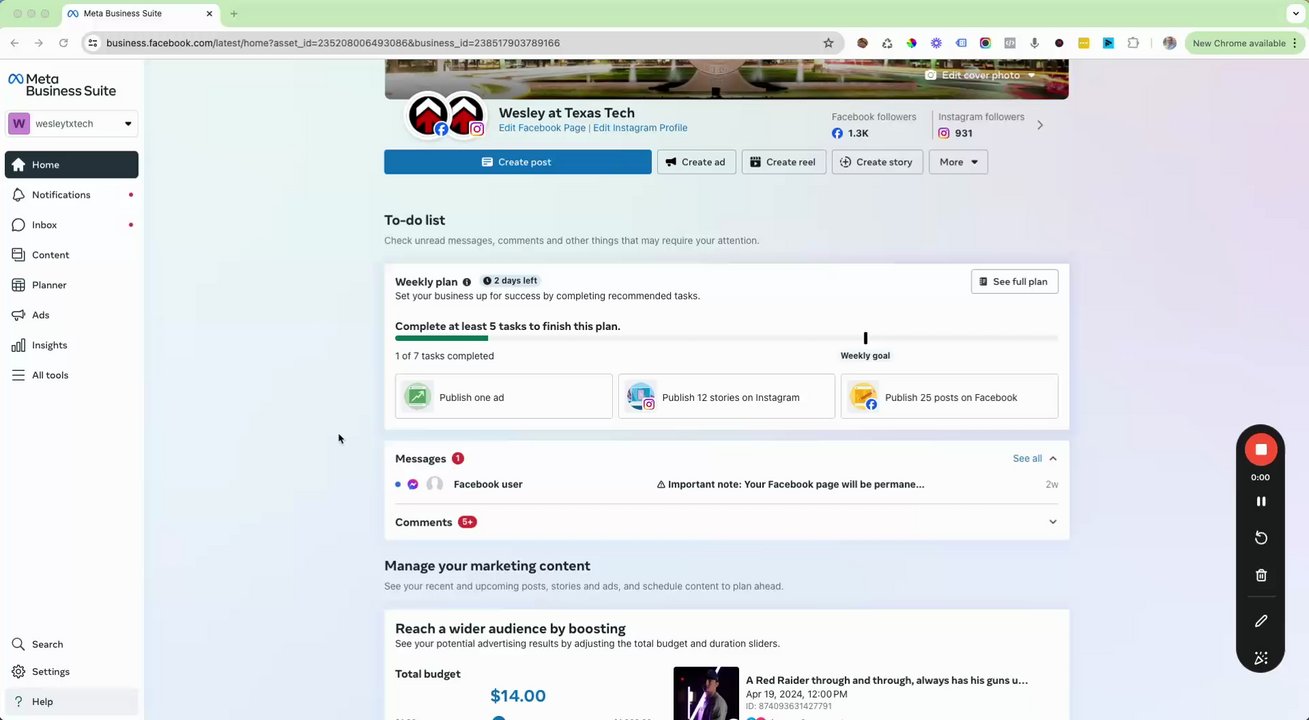Open the Facebook user message

pos(727,485)
